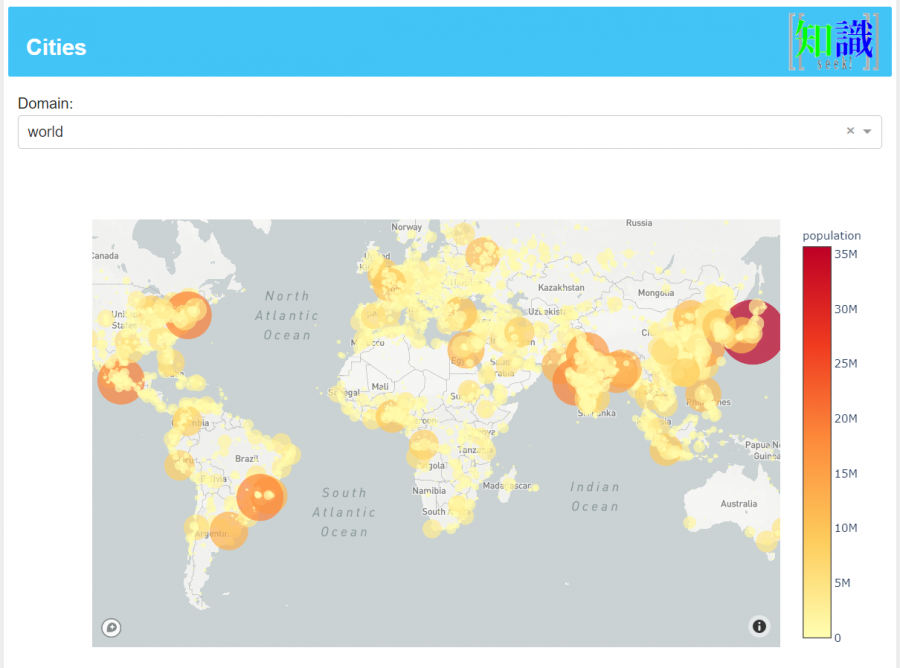Open the map attribution info icon
The width and height of the screenshot is (900, 668).
(x=759, y=626)
